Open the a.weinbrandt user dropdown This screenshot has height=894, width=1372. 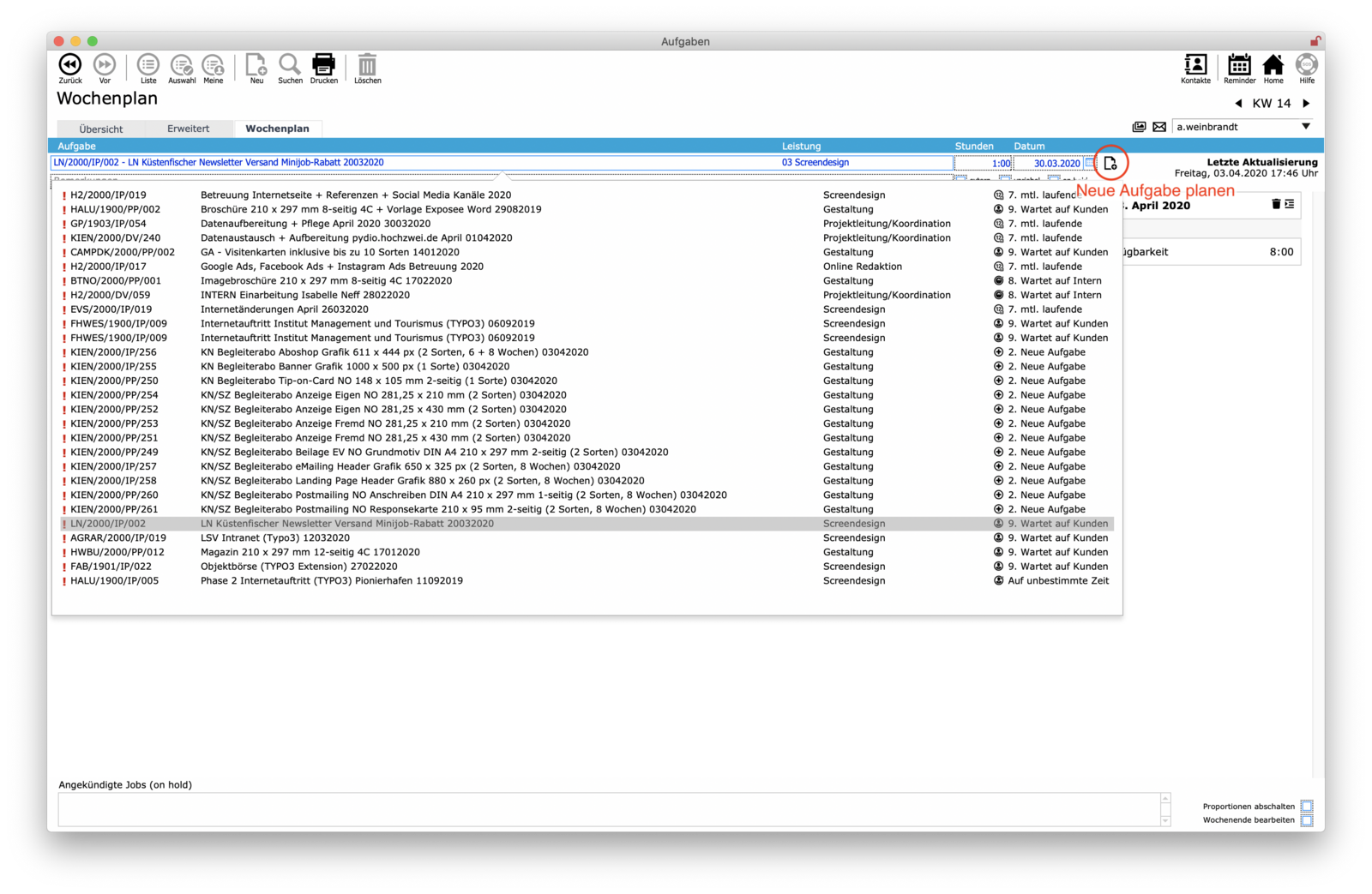[1305, 127]
